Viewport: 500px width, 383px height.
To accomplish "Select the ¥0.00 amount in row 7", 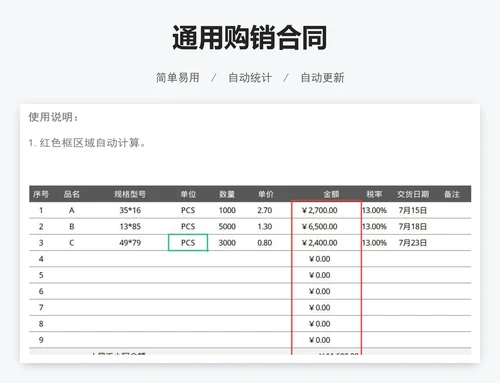I will (319, 308).
